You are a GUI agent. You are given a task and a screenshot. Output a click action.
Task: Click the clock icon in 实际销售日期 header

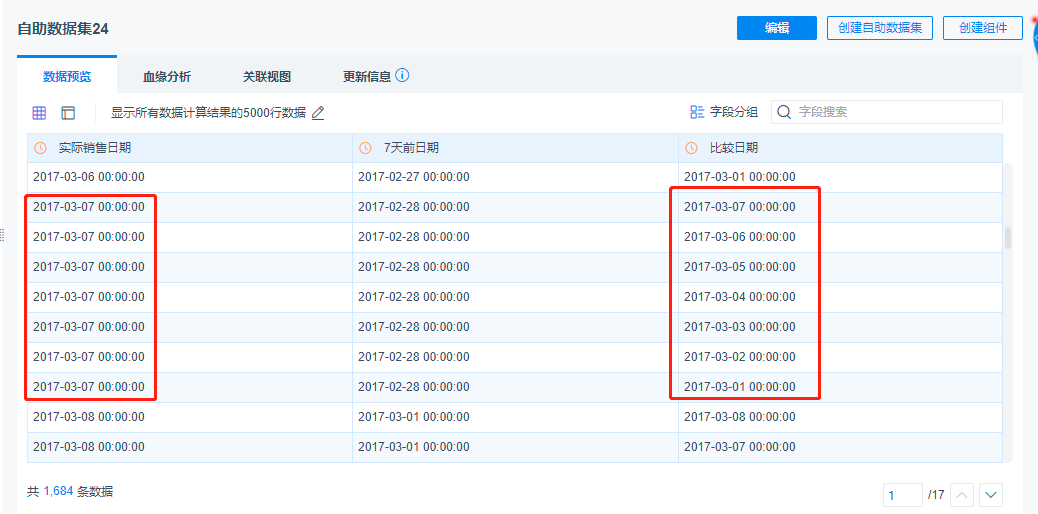pos(41,148)
